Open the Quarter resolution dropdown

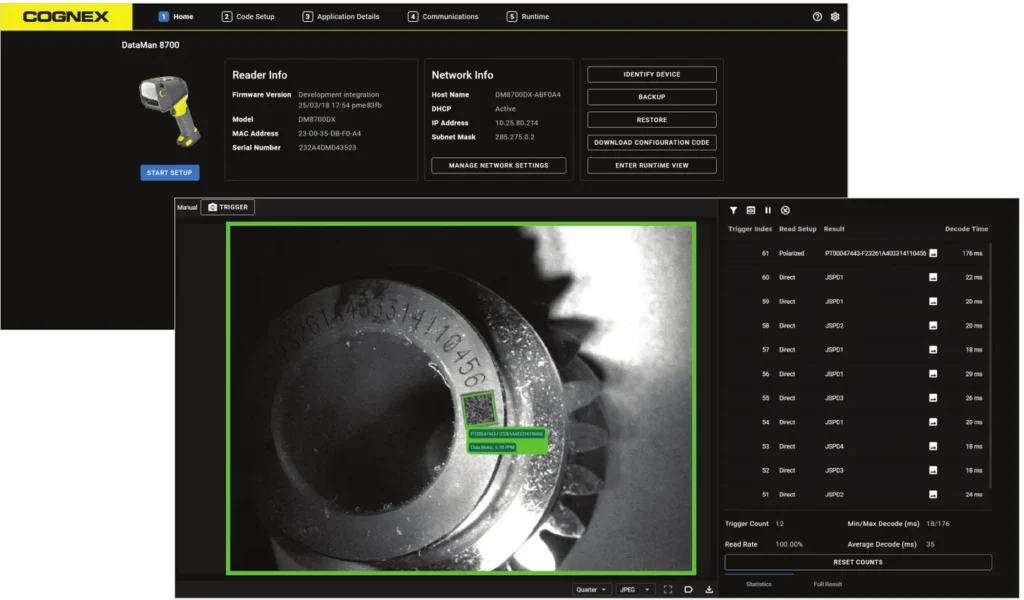click(x=592, y=590)
